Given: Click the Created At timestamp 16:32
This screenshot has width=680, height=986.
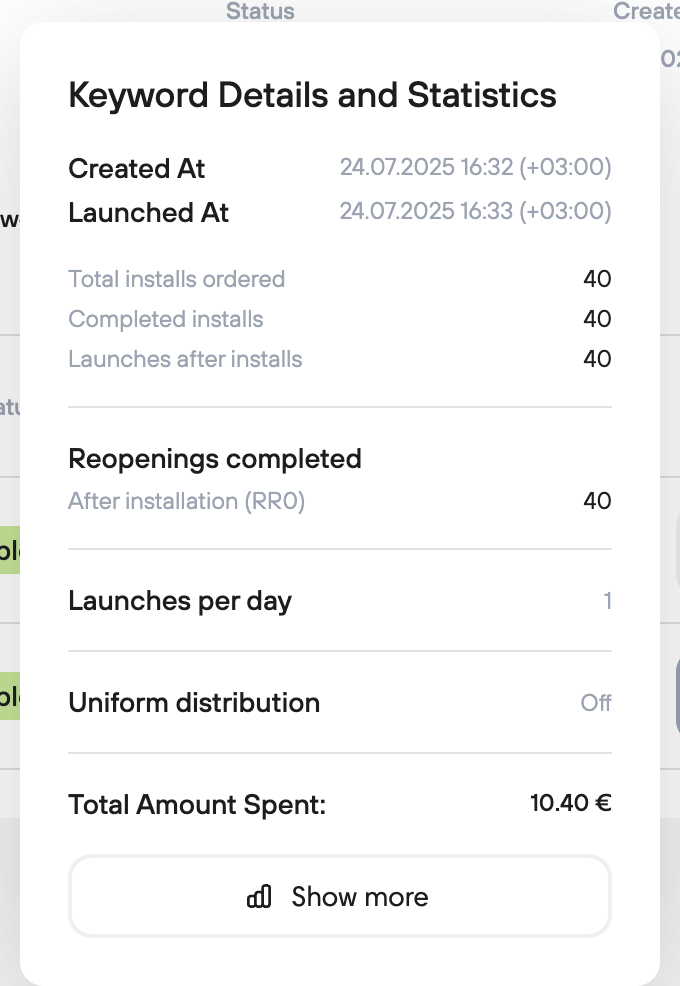Looking at the screenshot, I should pyautogui.click(x=475, y=168).
